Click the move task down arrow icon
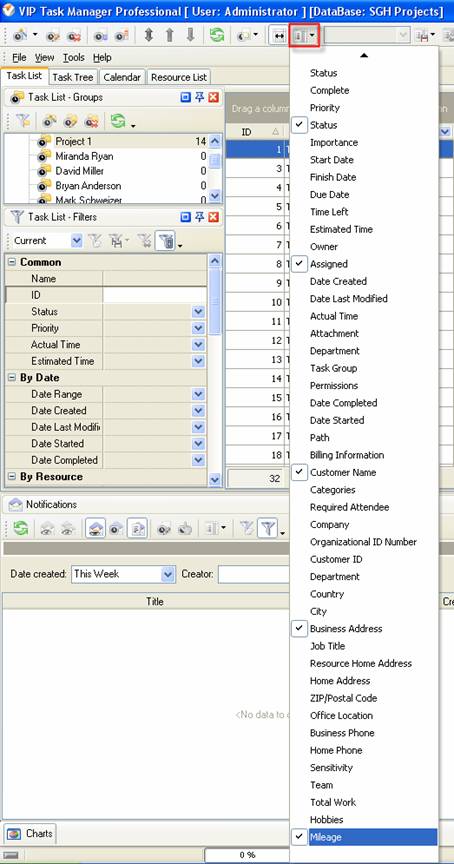Screen dimensions: 454x864 [190, 35]
